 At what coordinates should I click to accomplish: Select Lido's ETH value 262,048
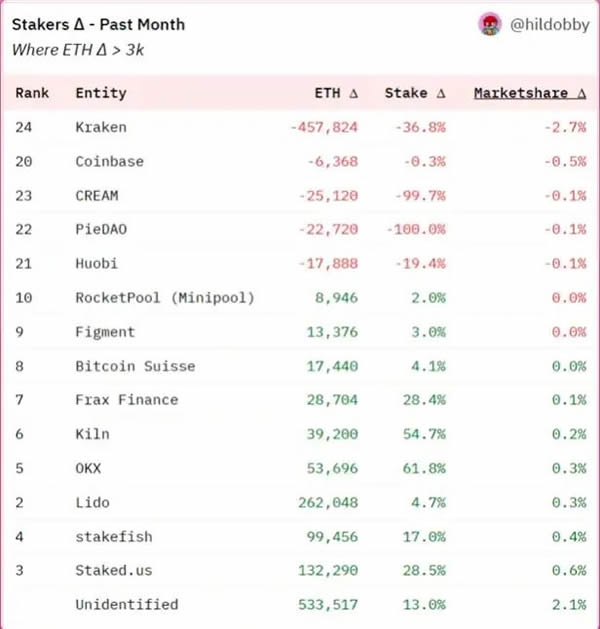(x=328, y=503)
